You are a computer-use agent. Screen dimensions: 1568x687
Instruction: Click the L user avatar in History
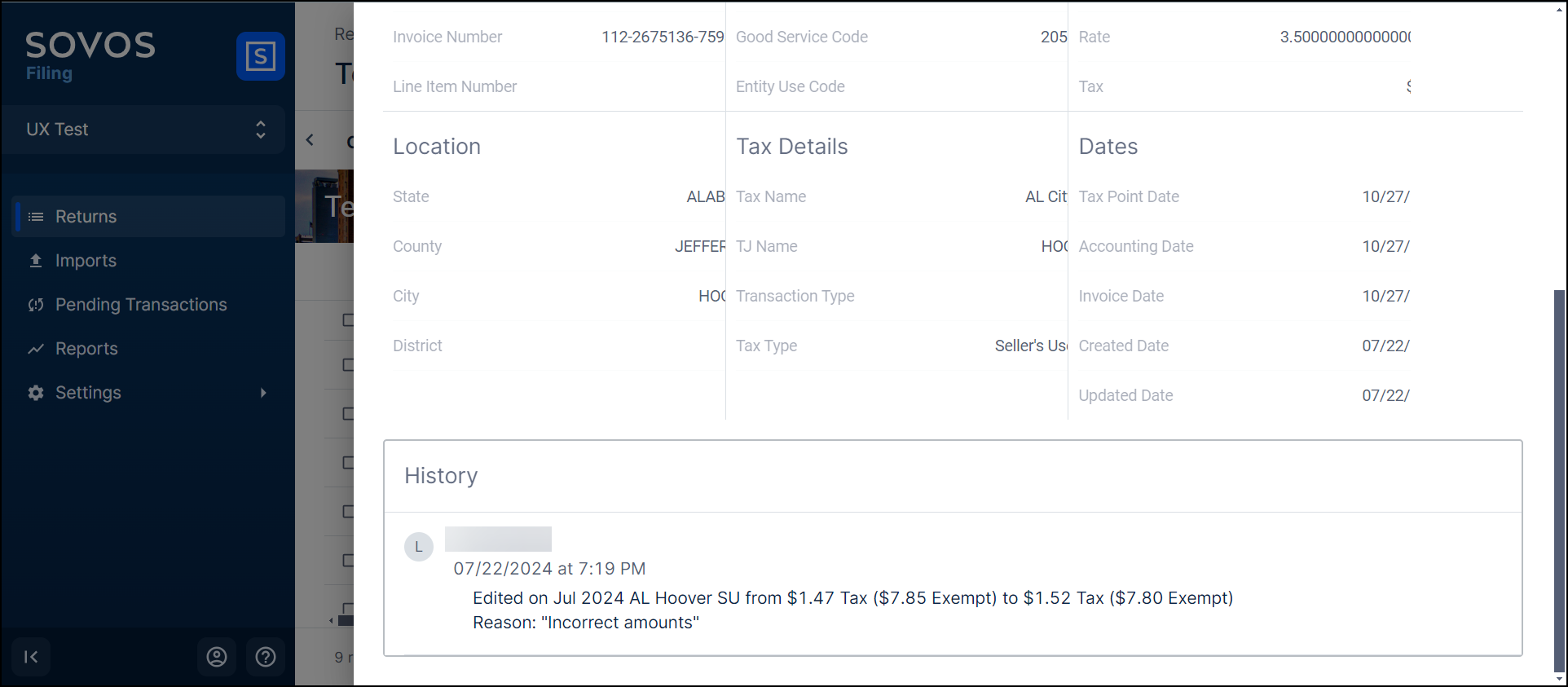[419, 547]
